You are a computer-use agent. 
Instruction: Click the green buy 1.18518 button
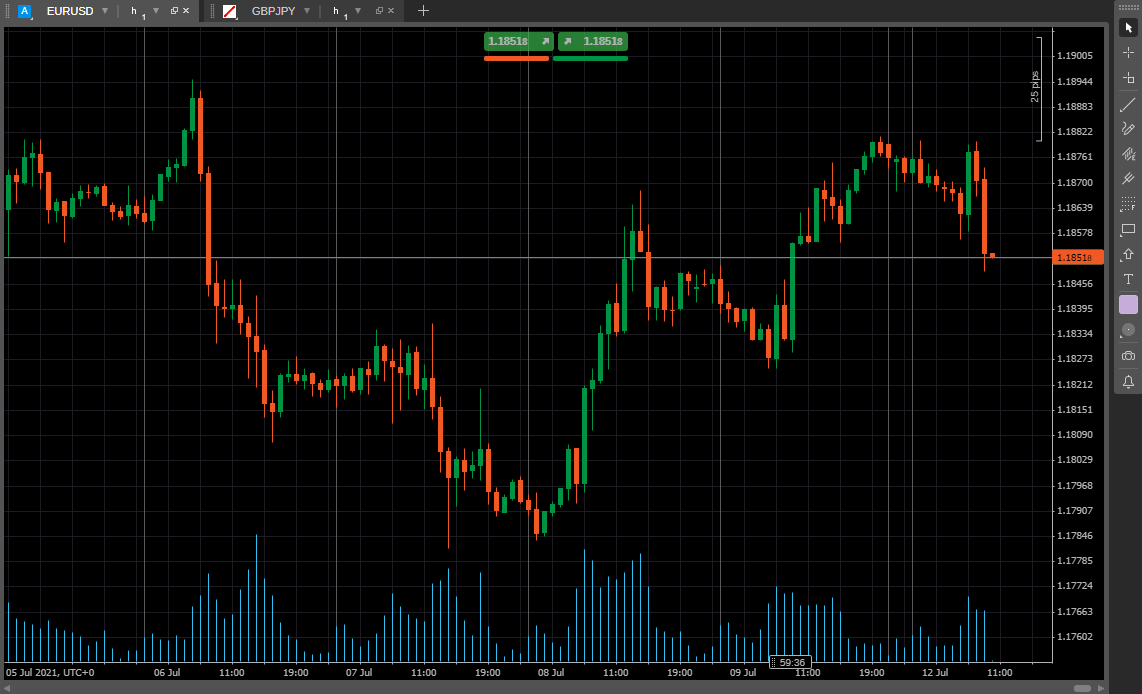coord(591,41)
